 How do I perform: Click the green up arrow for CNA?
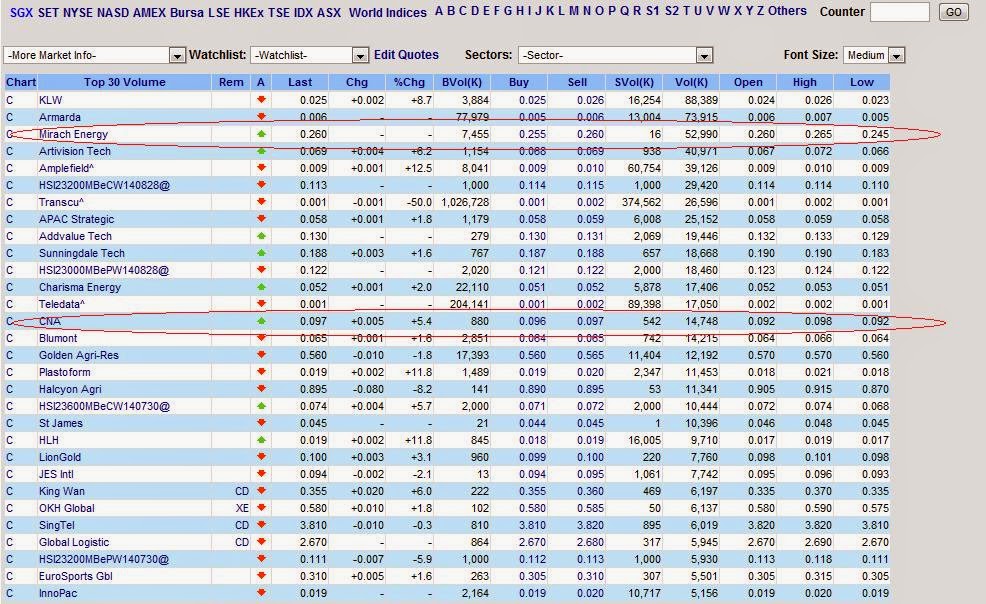point(262,321)
